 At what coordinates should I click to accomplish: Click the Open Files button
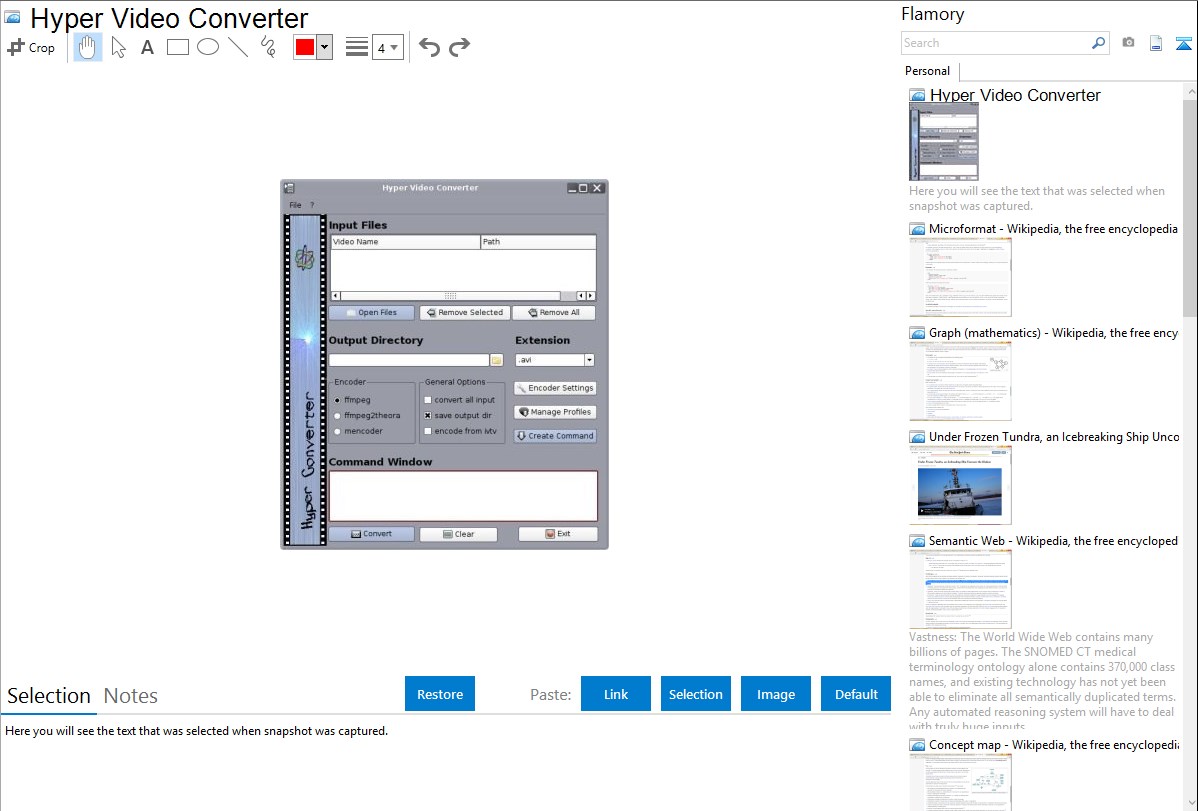pyautogui.click(x=372, y=313)
